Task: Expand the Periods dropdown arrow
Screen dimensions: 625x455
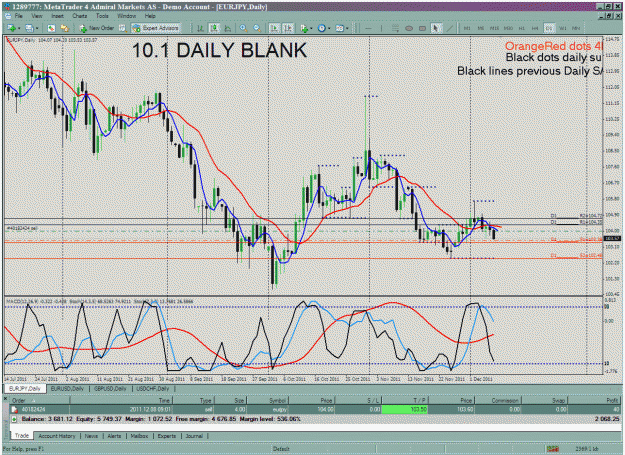Action: 329,28
